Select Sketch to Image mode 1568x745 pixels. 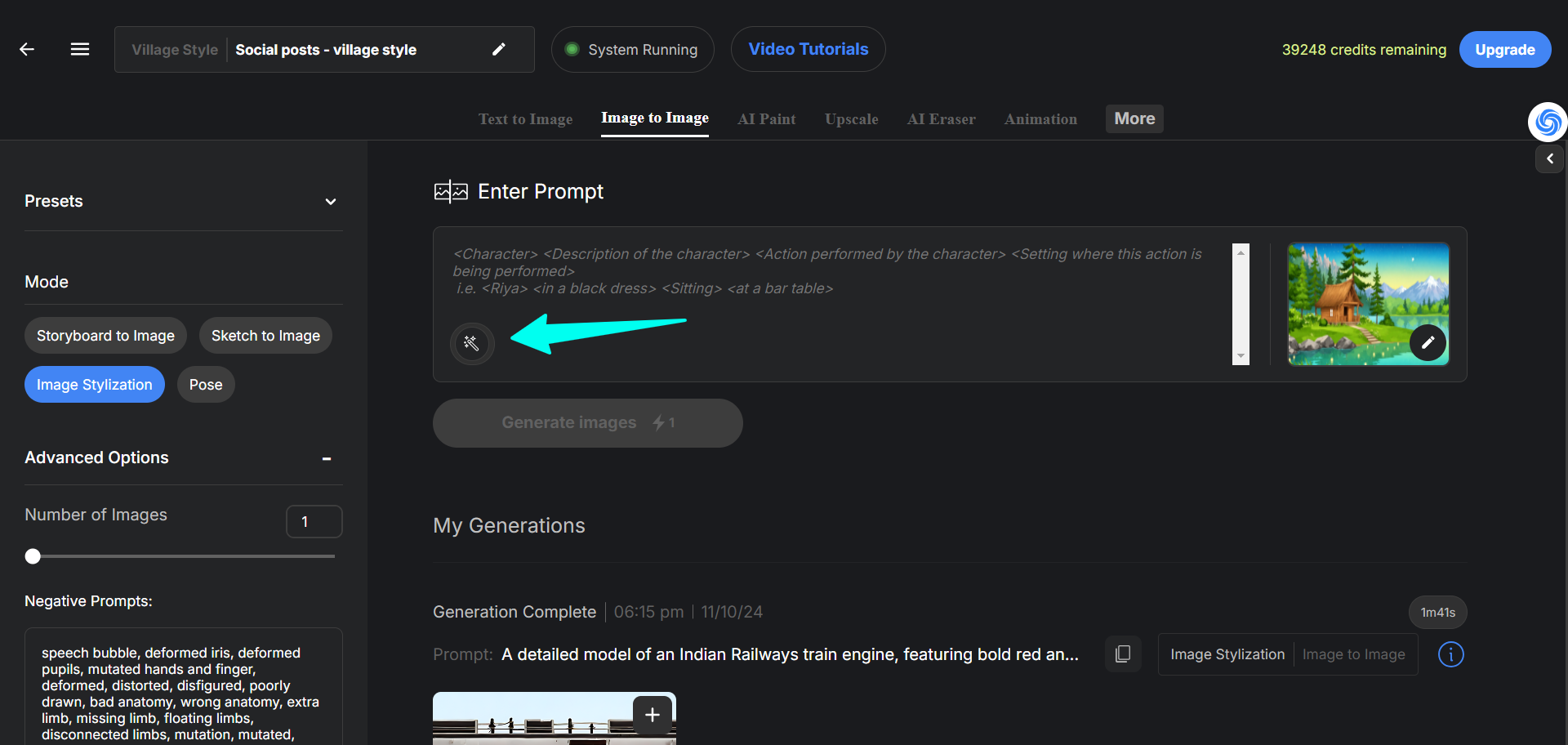[265, 336]
